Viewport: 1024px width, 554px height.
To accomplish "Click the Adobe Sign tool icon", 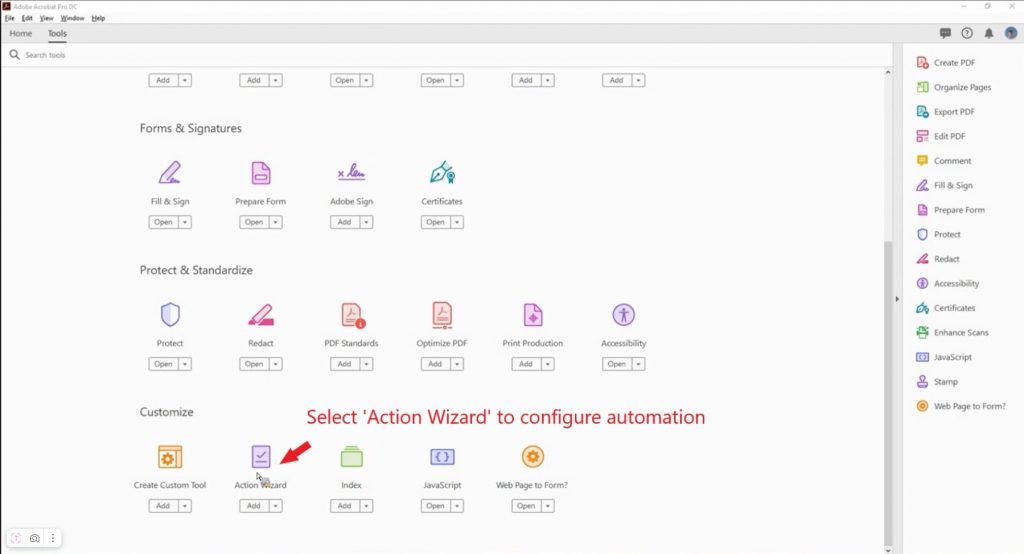I will pyautogui.click(x=351, y=172).
